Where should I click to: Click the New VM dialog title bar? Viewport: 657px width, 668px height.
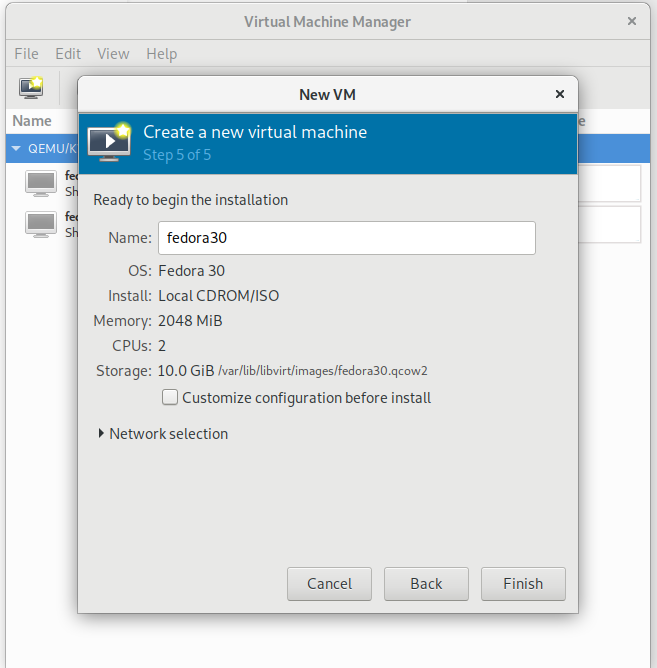(327, 94)
